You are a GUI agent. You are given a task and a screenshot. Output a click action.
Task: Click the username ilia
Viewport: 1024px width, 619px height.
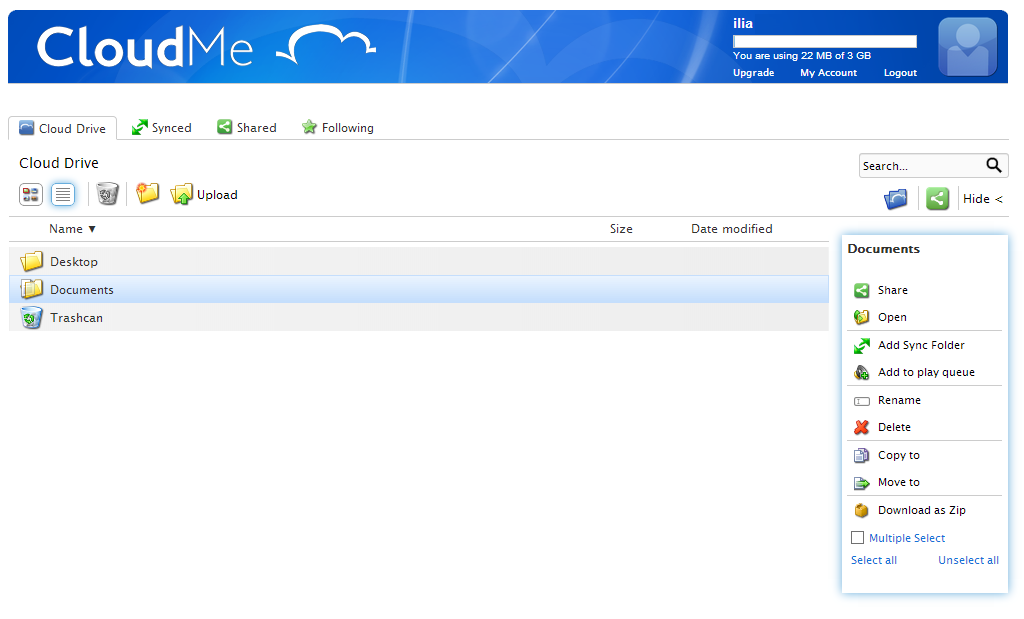point(743,24)
